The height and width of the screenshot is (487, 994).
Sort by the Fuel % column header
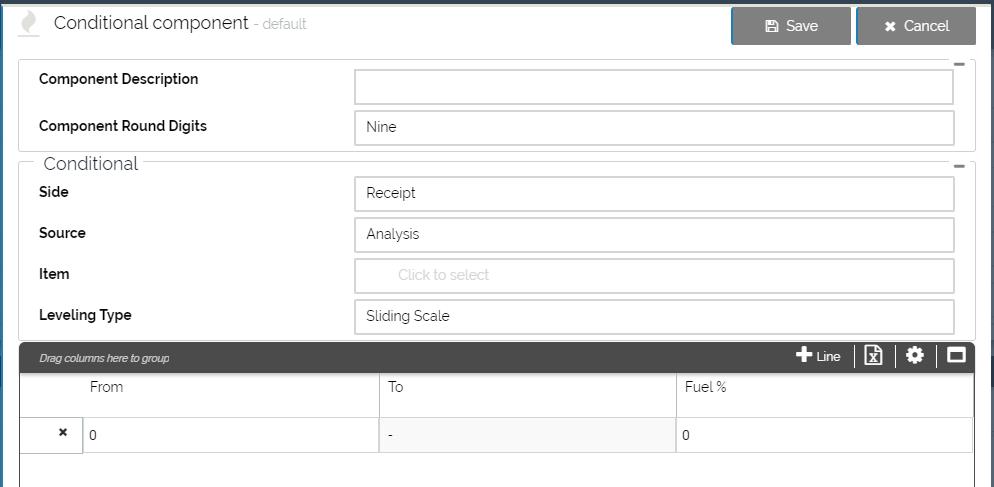tap(705, 387)
